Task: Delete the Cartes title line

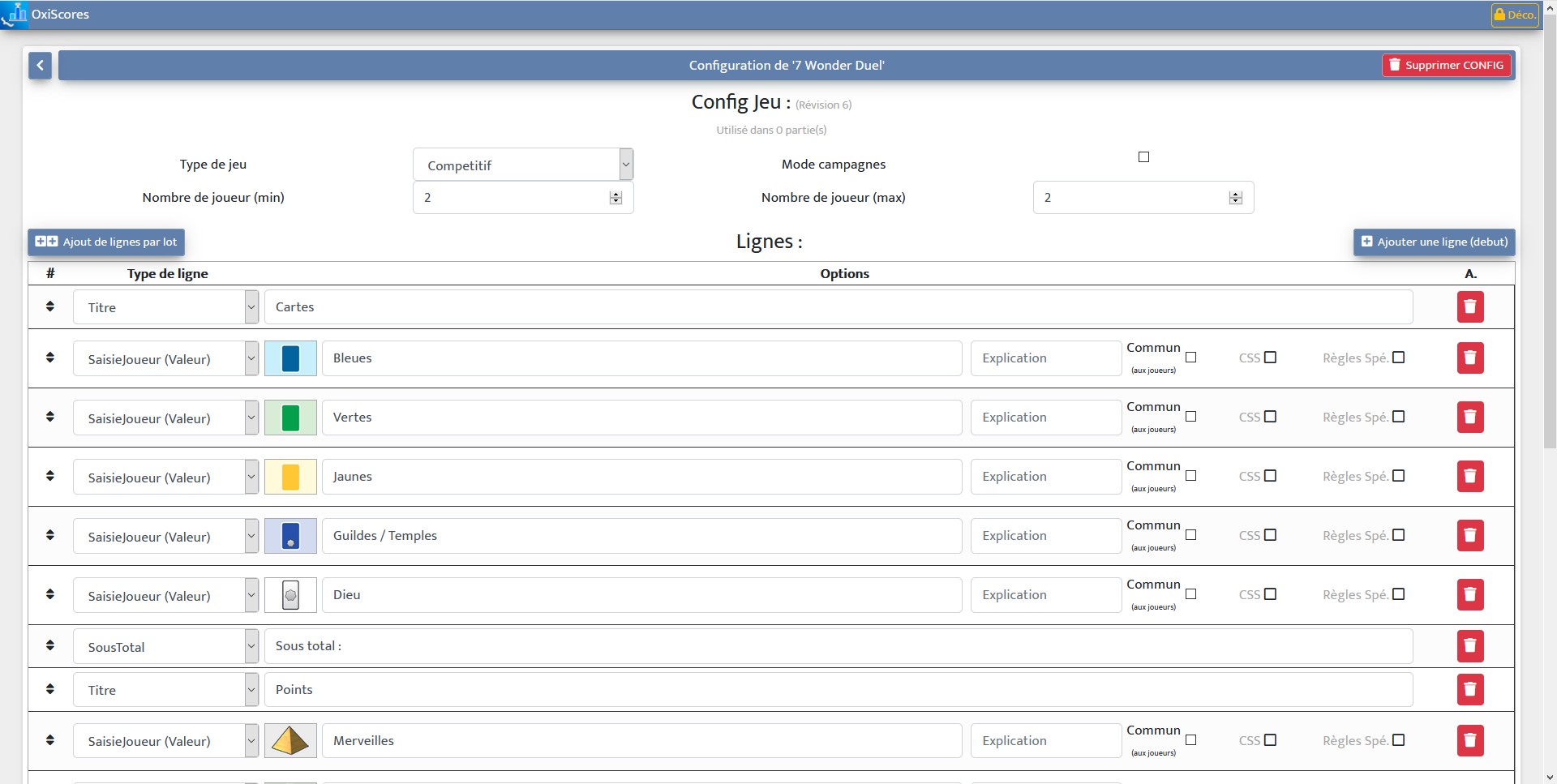Action: point(1470,307)
